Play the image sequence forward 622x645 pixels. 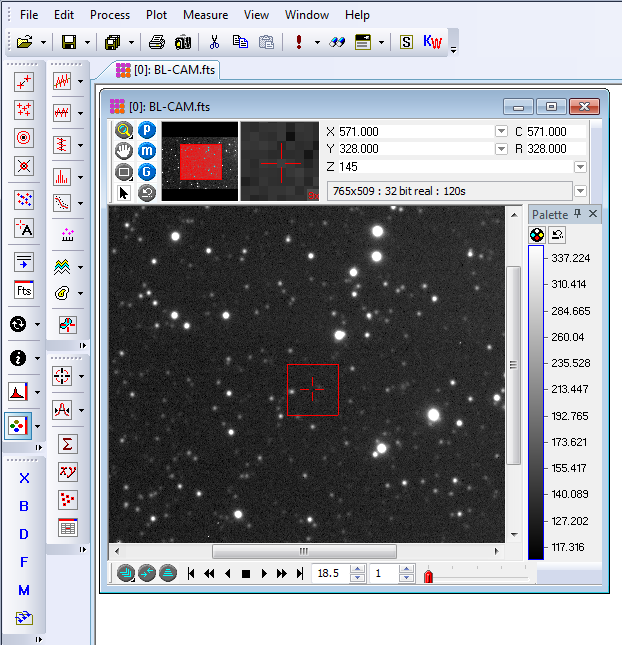[x=264, y=573]
